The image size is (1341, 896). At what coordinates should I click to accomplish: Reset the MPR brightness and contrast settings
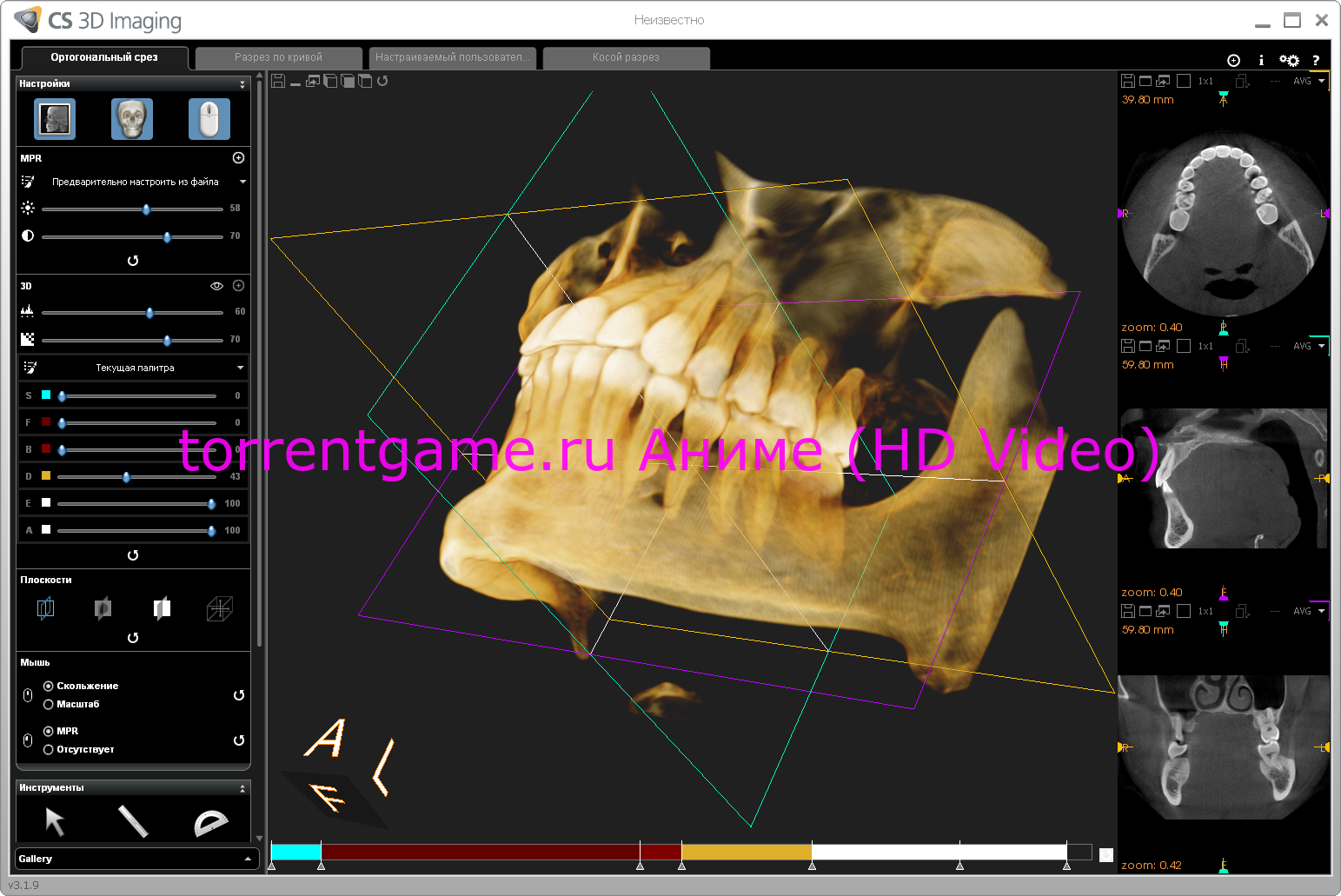[133, 261]
